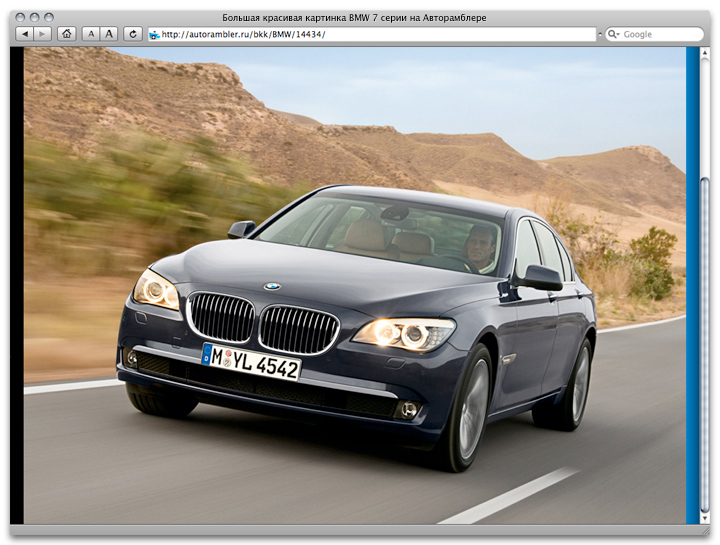Make text smaller with the small A button
This screenshot has height=545, width=720.
(x=91, y=34)
